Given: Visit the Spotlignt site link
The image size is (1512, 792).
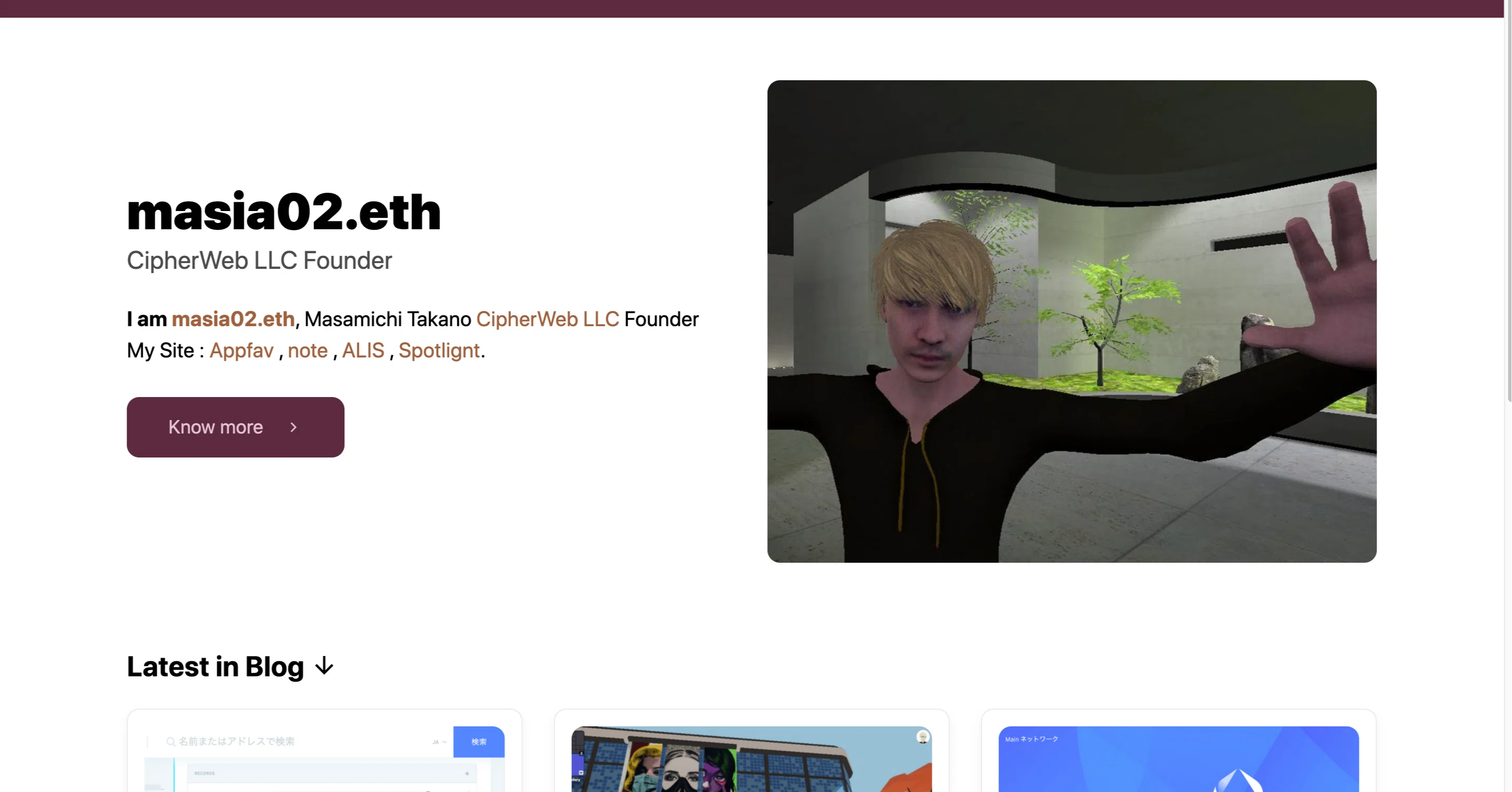Looking at the screenshot, I should (439, 350).
